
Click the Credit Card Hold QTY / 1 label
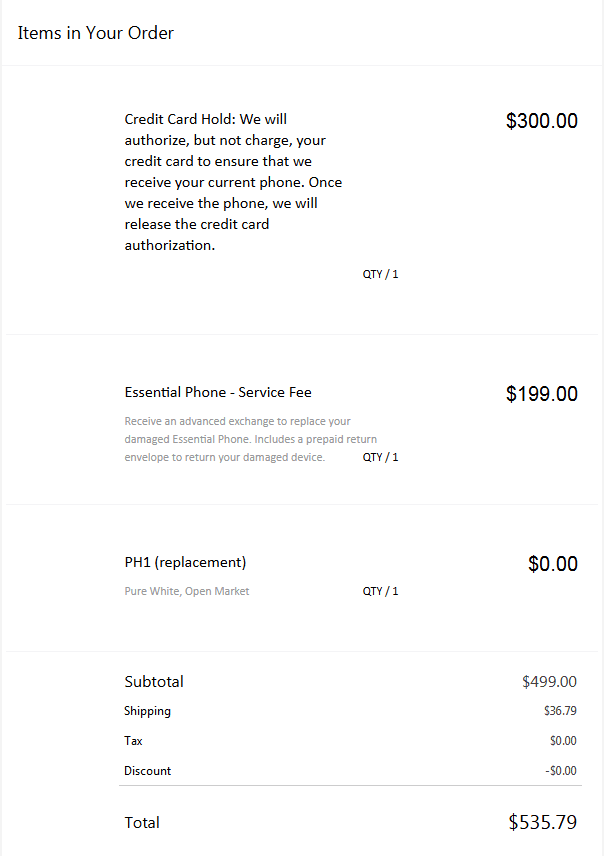[x=381, y=274]
